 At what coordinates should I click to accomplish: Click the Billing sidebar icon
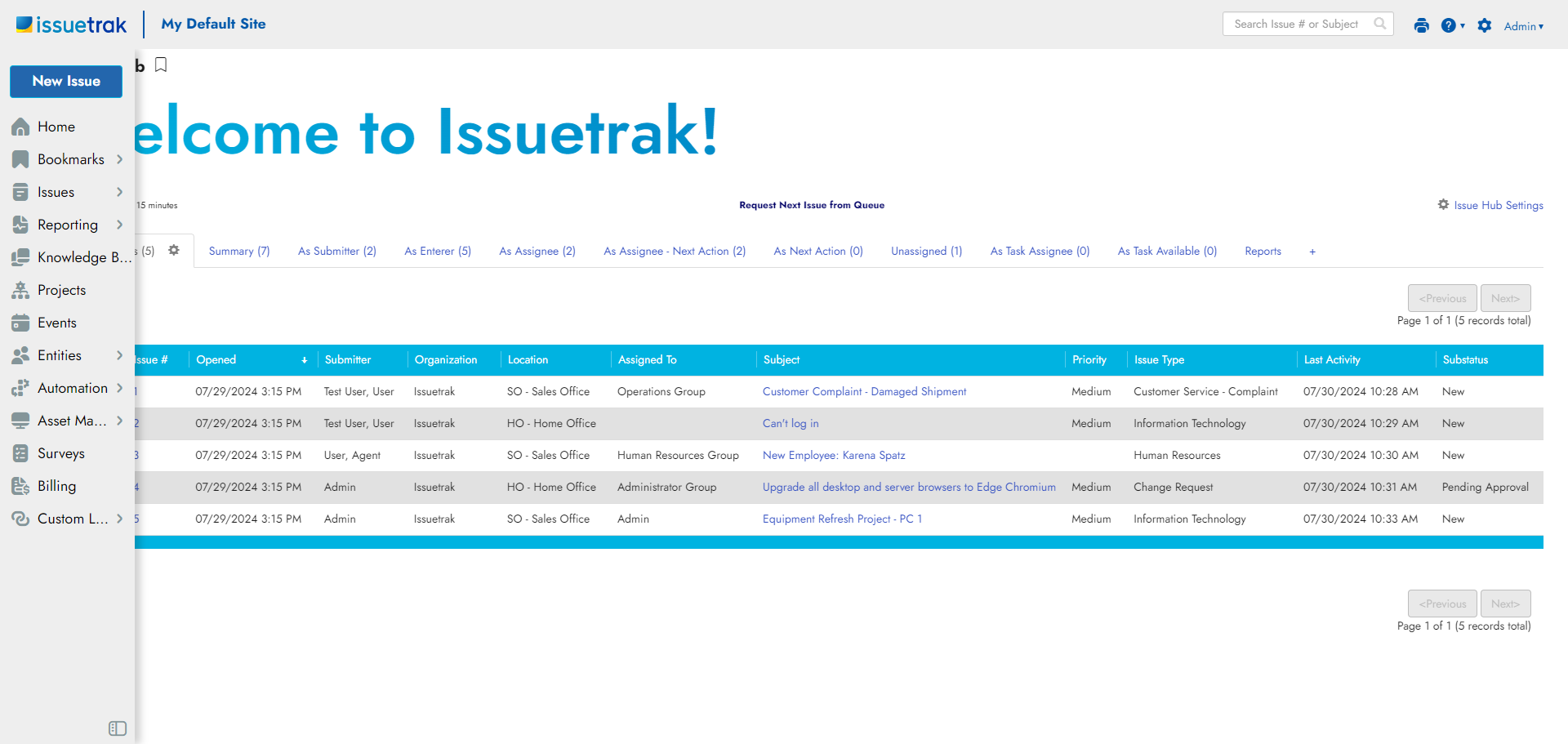tap(20, 486)
